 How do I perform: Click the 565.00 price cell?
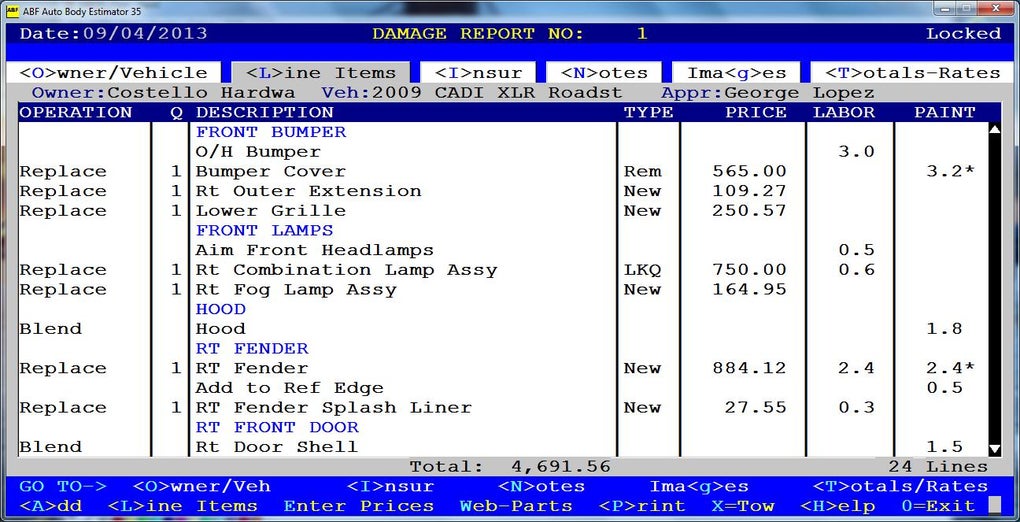(749, 171)
